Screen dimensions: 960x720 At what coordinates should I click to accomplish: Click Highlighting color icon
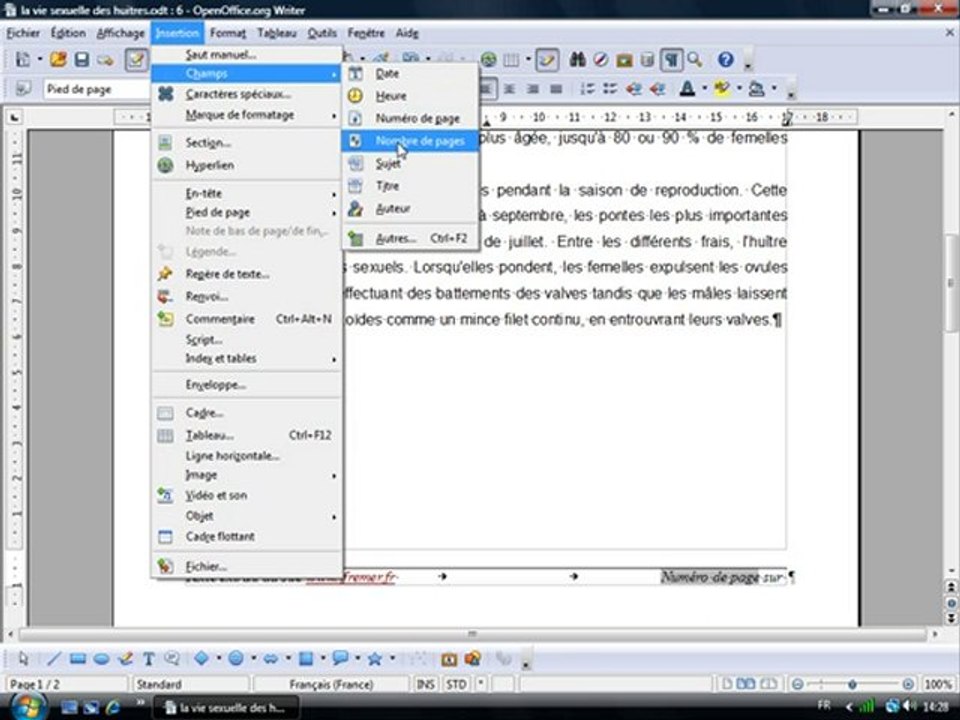tap(722, 89)
